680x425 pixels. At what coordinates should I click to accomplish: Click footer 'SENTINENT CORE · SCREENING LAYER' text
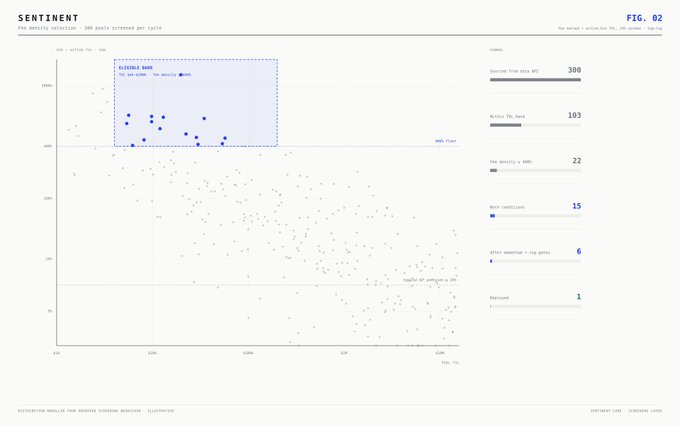pos(626,411)
